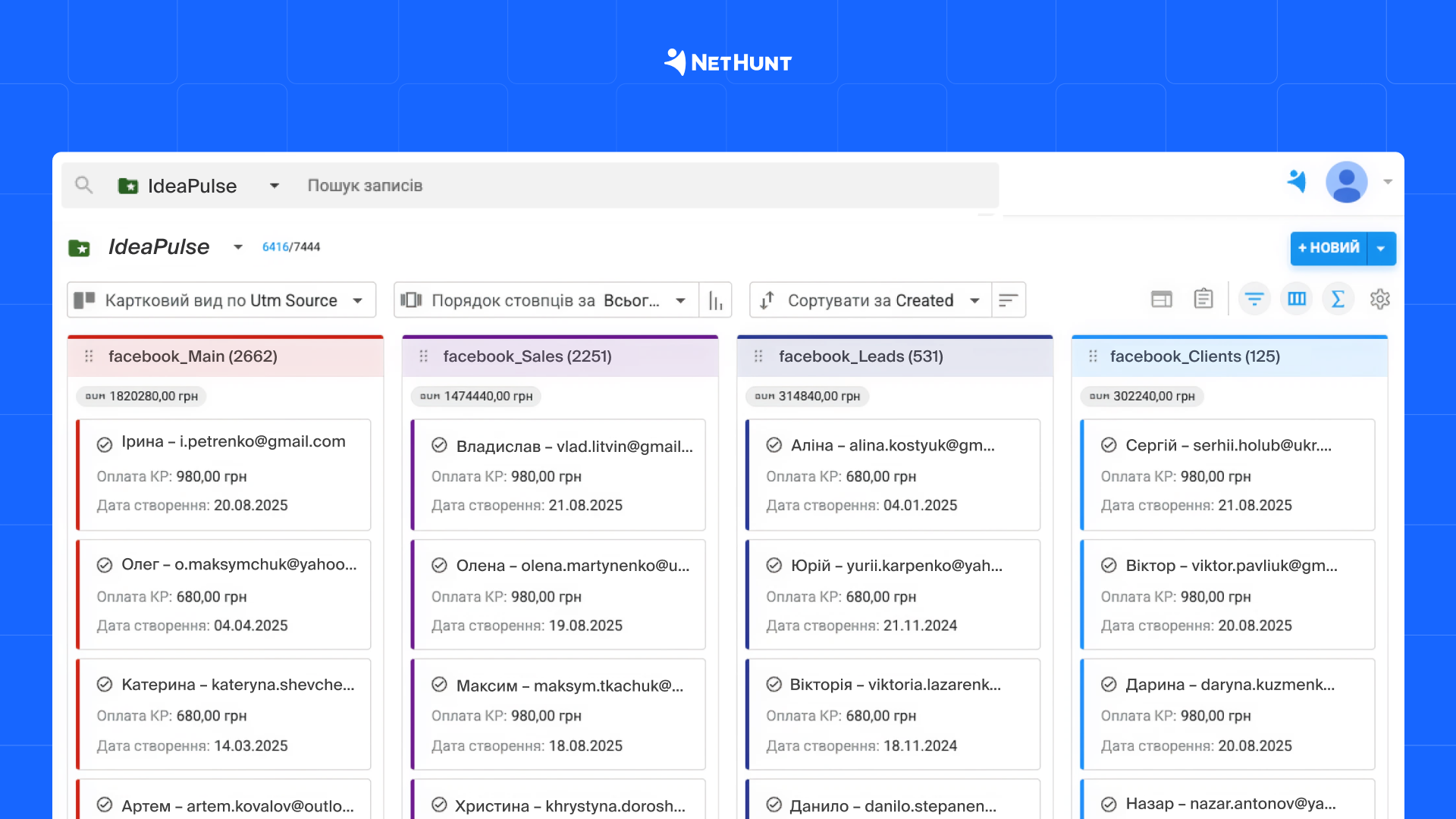
Task: Click date 18.08.2025 on Максим card
Action: pos(585,746)
